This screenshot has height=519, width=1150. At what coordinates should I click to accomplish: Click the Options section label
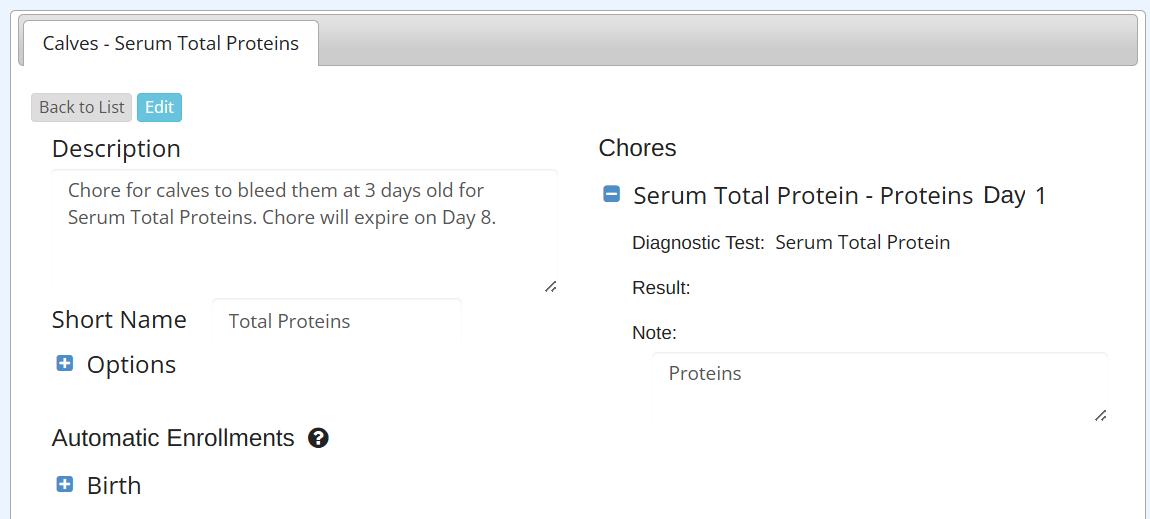tap(131, 365)
